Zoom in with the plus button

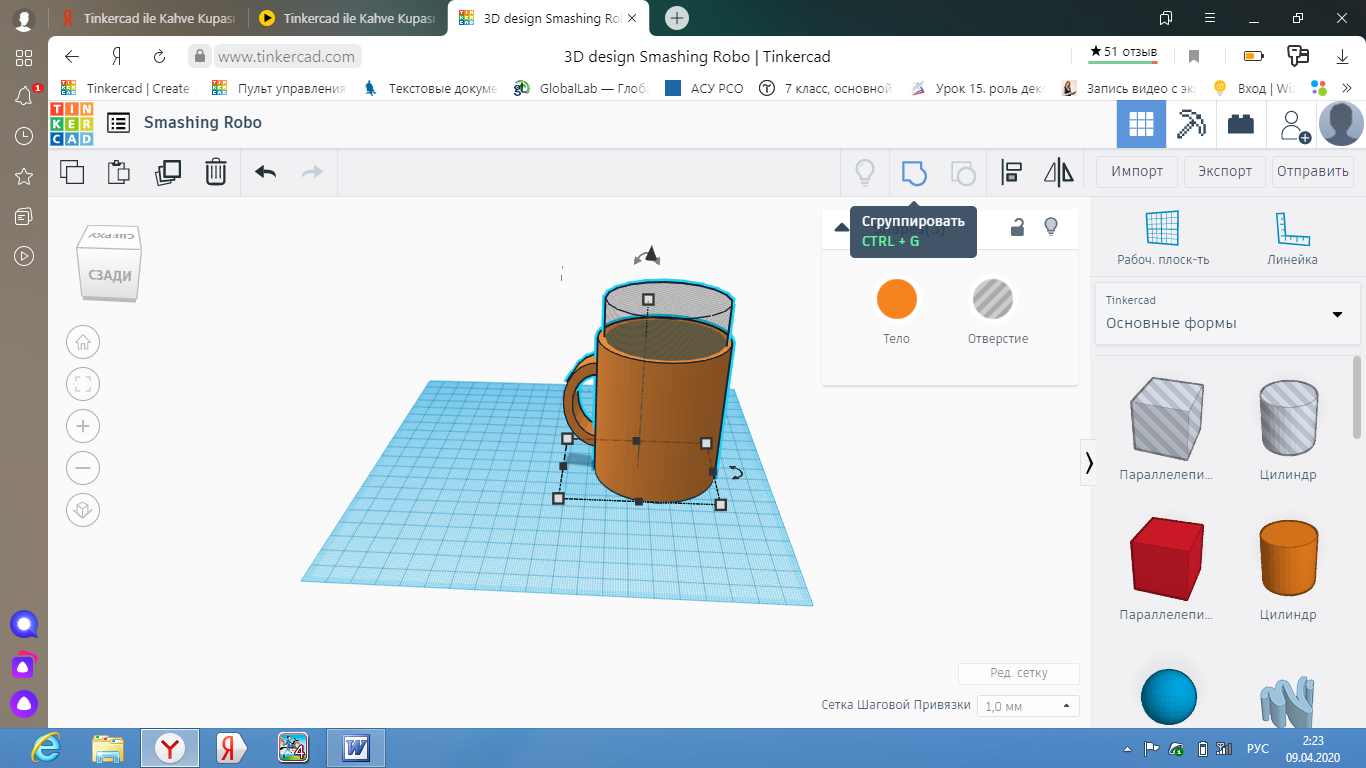(83, 426)
